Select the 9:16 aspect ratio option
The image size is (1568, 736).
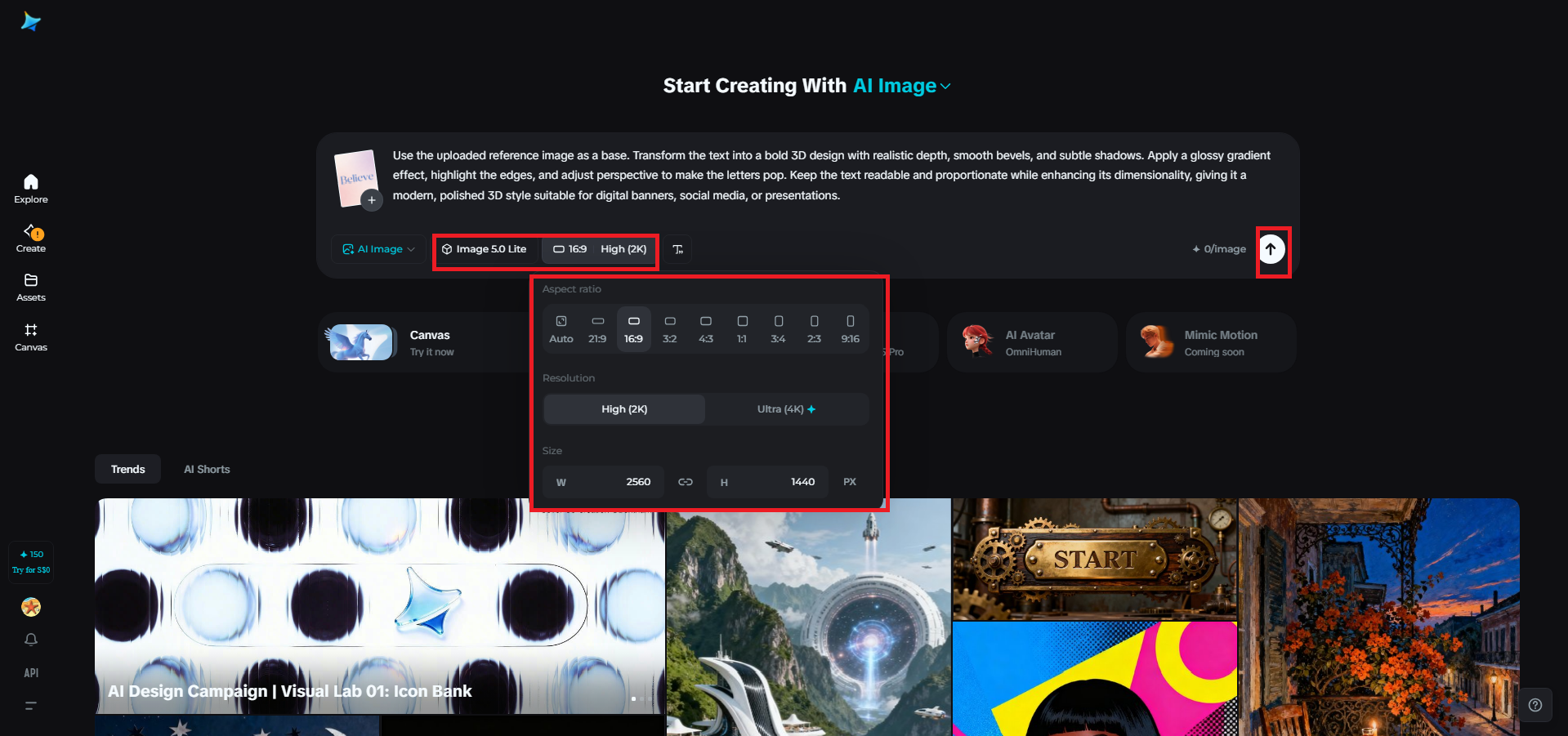[851, 329]
